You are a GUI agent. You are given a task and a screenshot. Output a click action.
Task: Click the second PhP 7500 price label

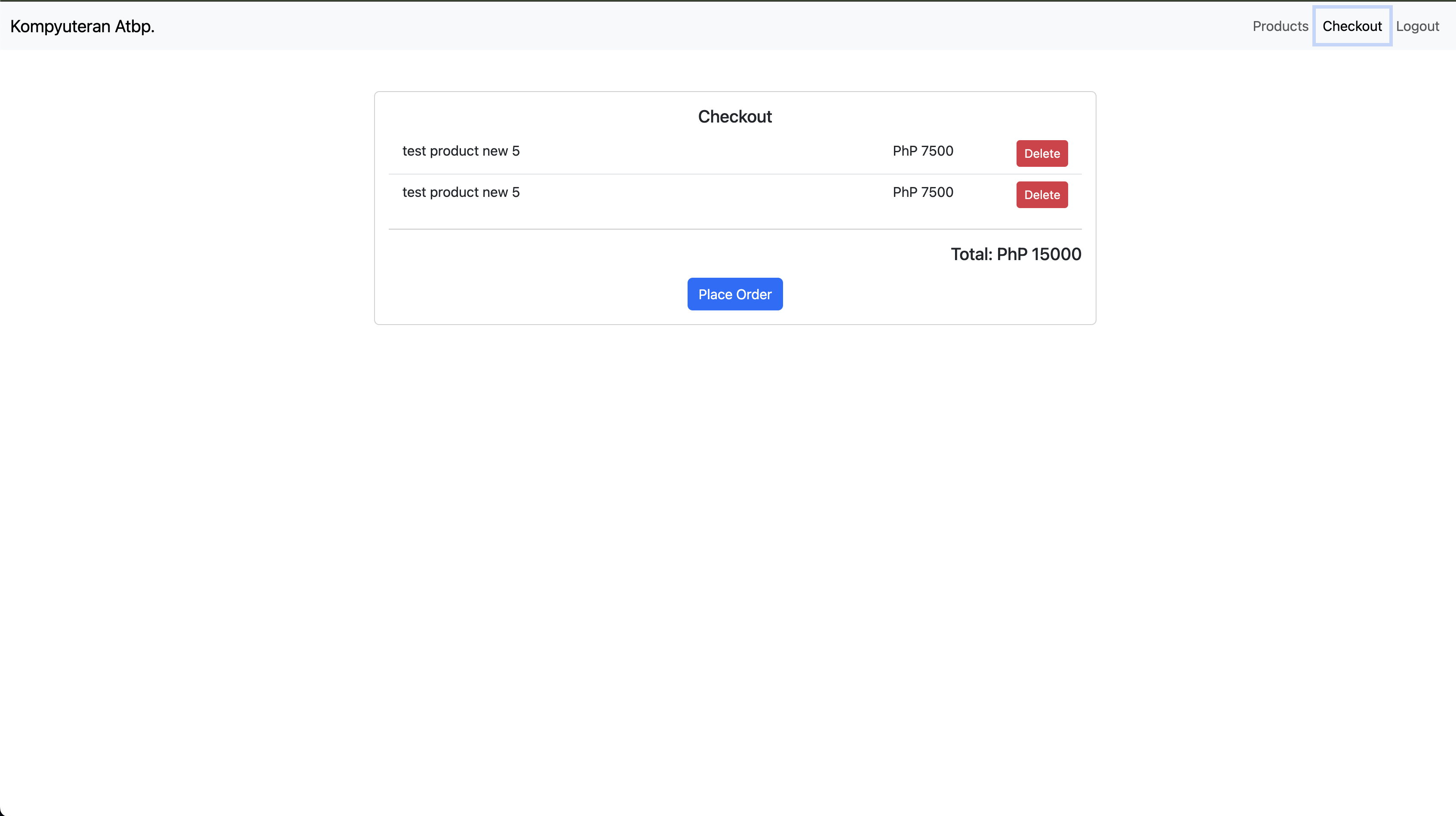922,192
